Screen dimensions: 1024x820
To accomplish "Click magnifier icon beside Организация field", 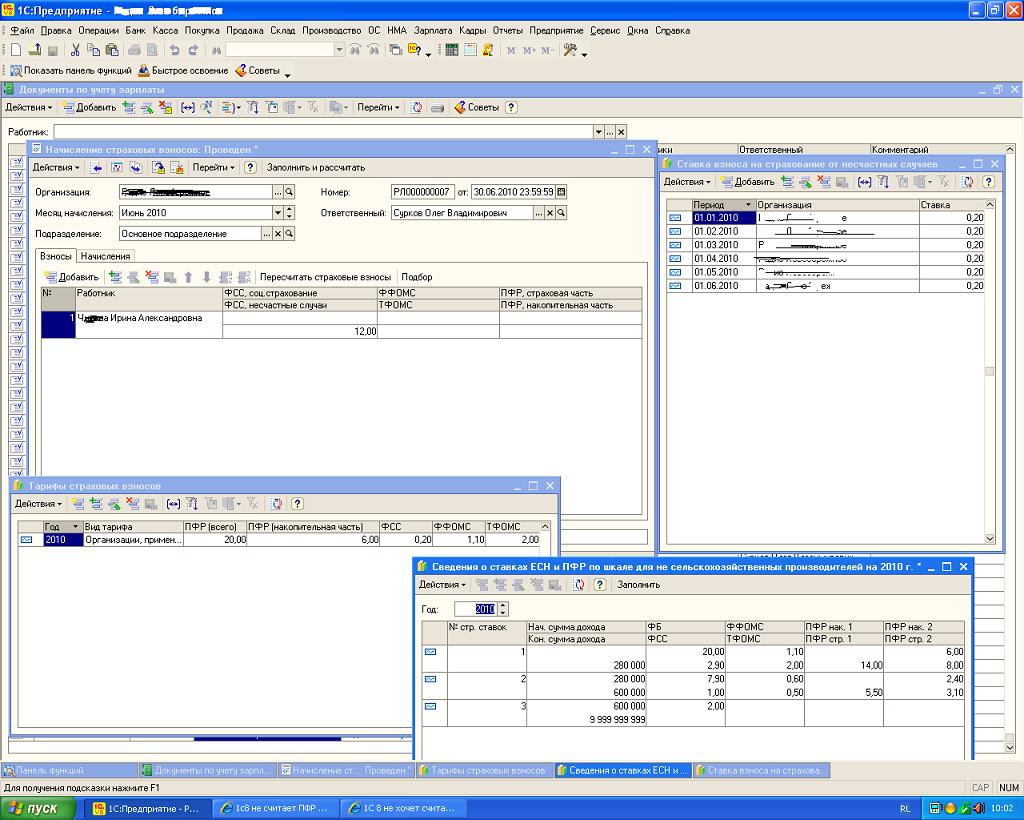I will 290,192.
